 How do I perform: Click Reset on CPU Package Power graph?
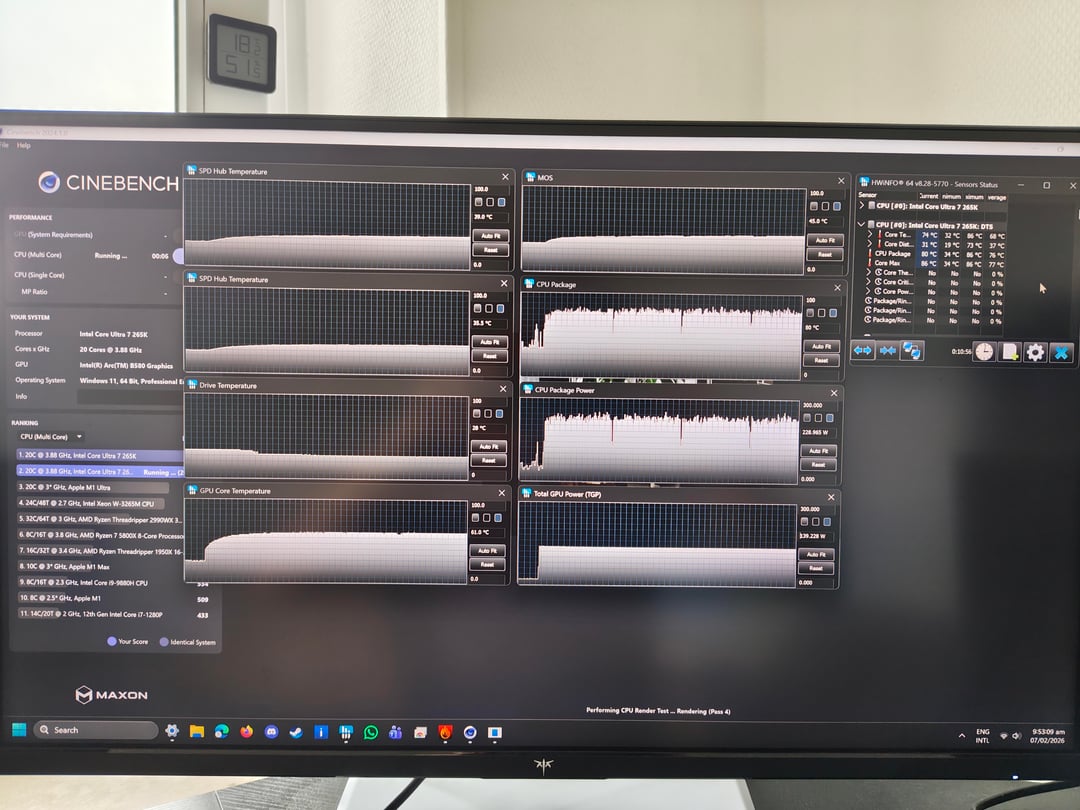pyautogui.click(x=818, y=465)
